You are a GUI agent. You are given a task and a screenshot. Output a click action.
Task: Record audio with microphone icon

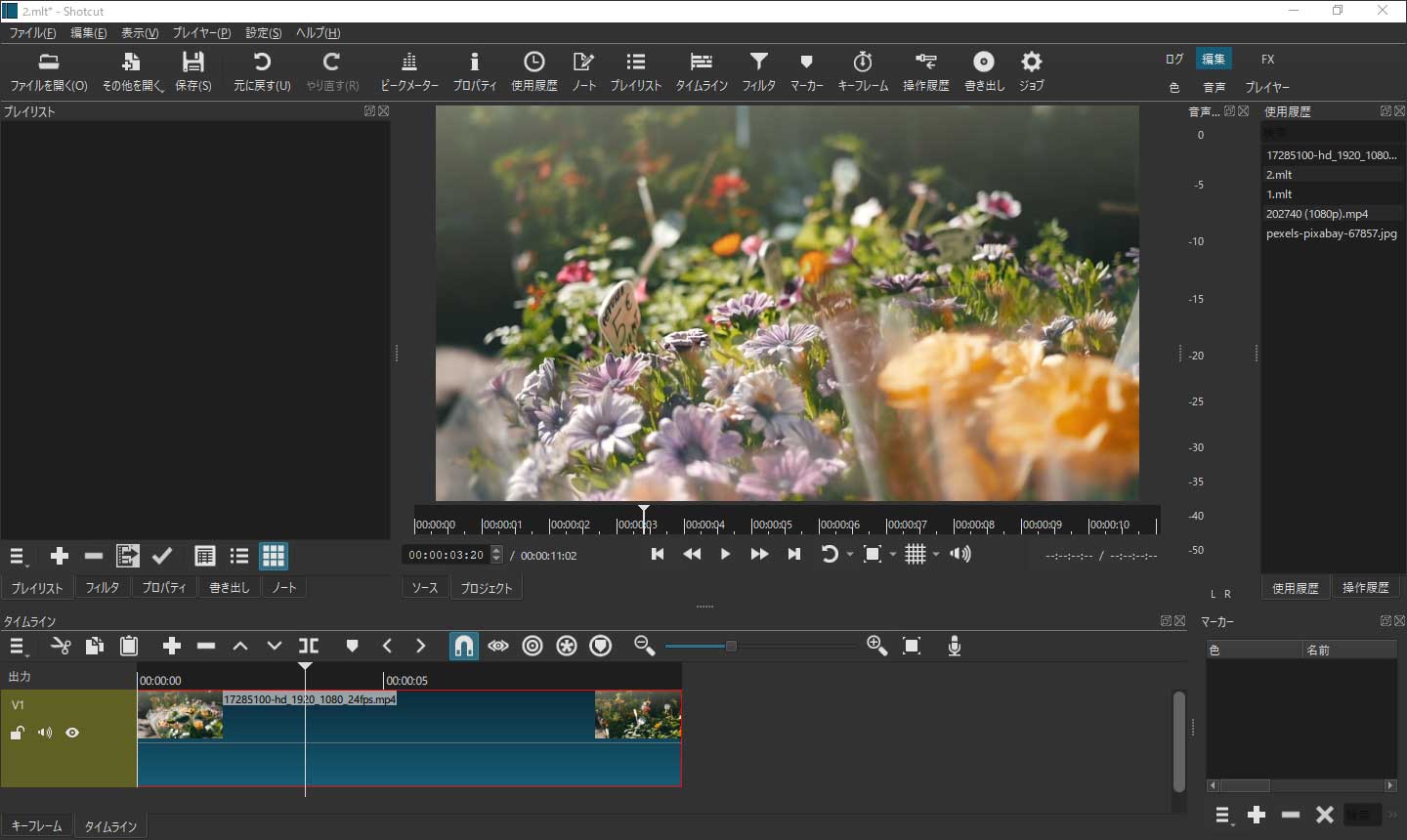click(x=955, y=646)
